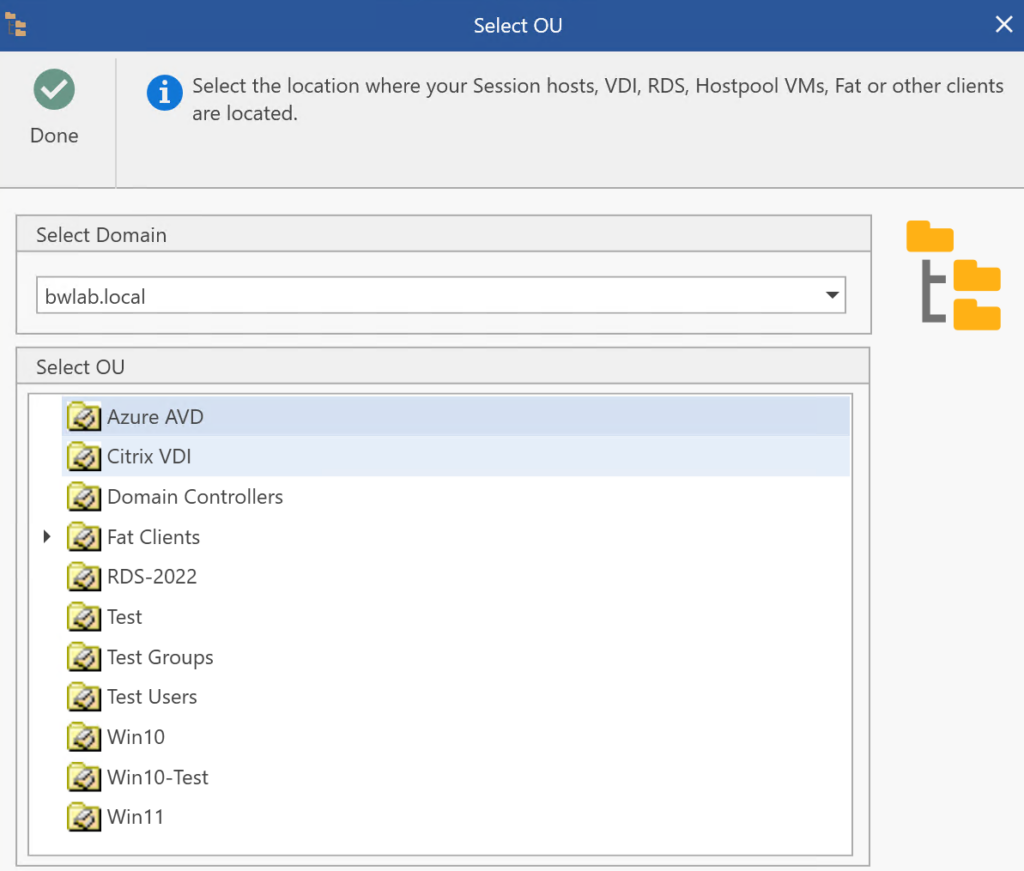The height and width of the screenshot is (871, 1024).
Task: Click the Select OU group header label
Action: click(x=80, y=366)
